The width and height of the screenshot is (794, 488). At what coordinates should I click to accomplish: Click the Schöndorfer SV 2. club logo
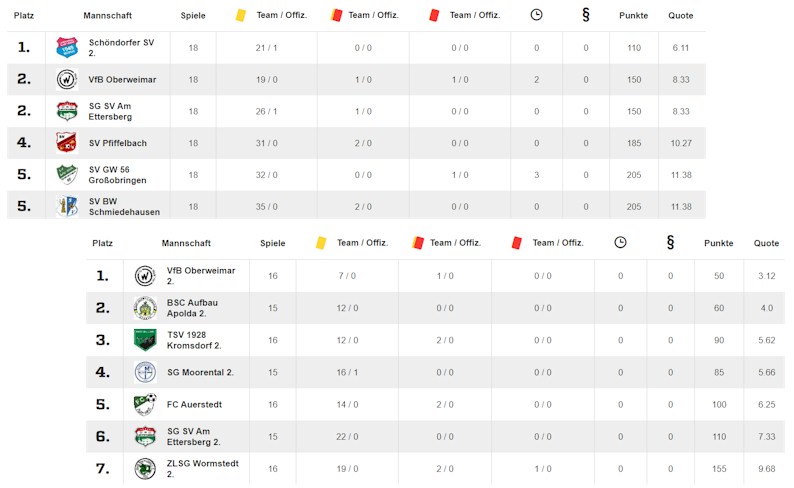click(x=67, y=47)
